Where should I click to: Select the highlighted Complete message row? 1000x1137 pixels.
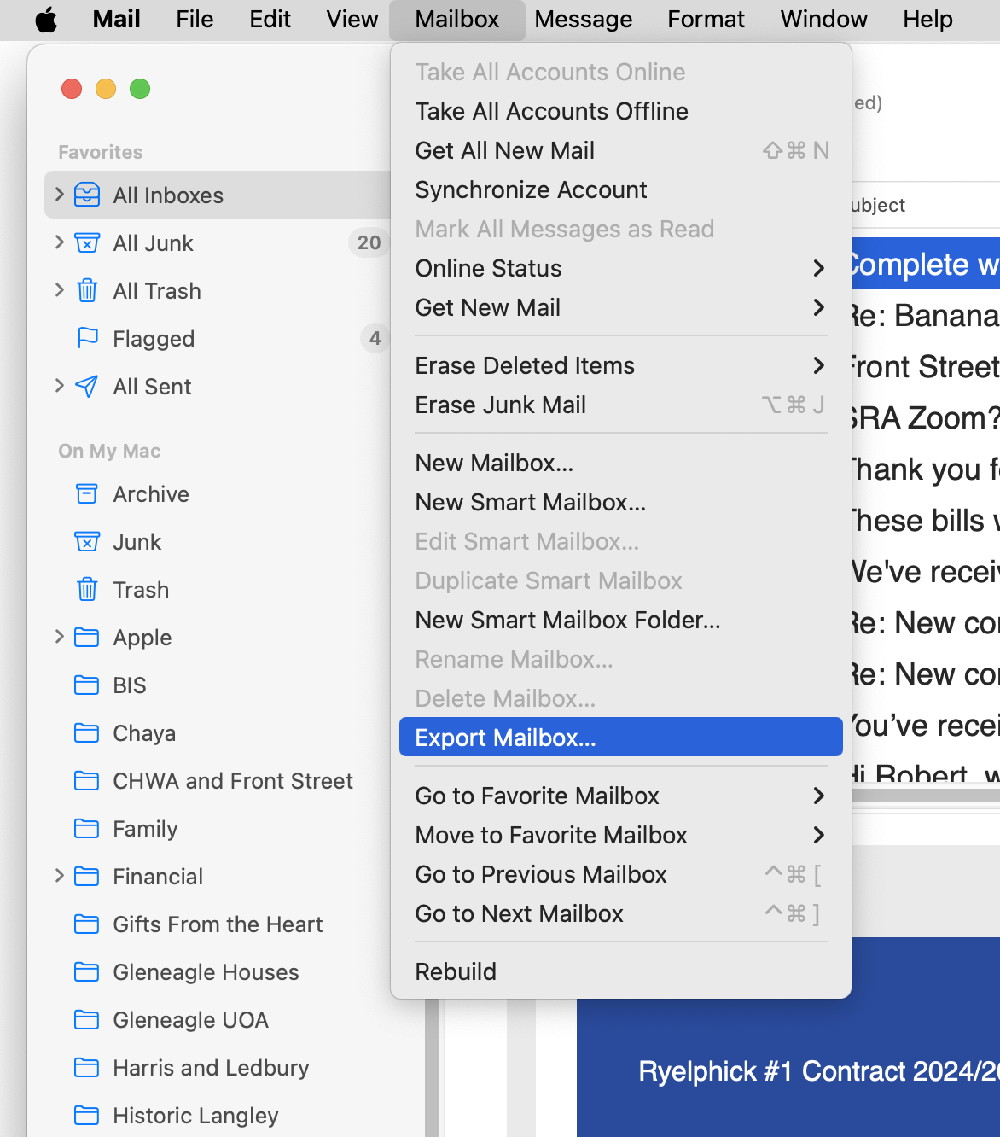point(926,263)
